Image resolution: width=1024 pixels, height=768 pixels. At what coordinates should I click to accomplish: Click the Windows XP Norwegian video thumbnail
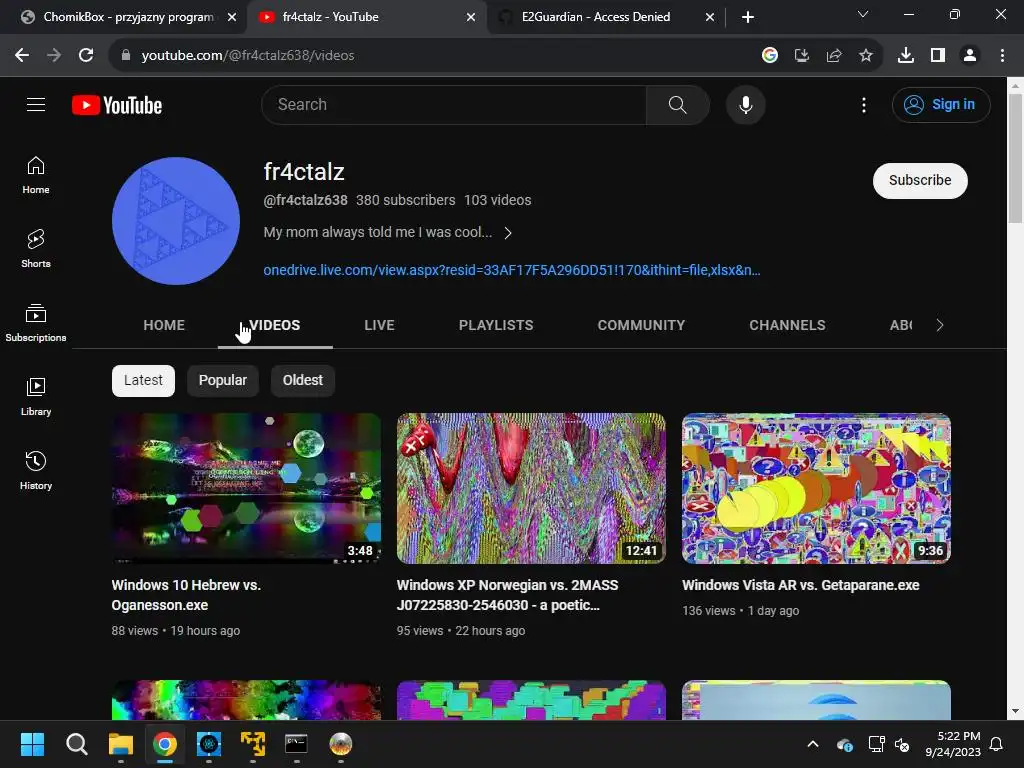pos(531,488)
